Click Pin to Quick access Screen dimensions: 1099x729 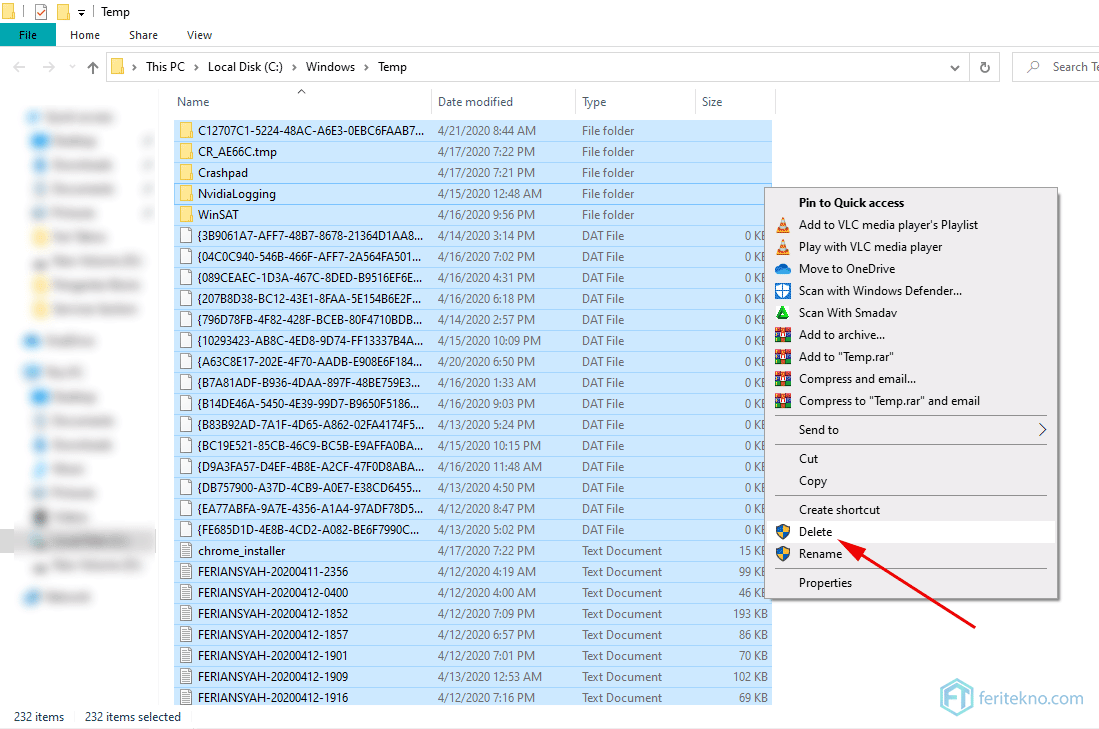coord(911,203)
